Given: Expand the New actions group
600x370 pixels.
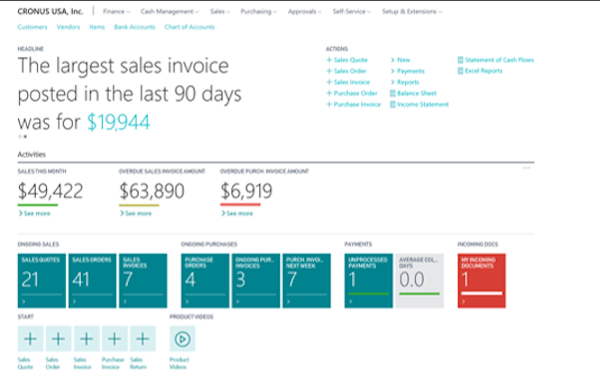Looking at the screenshot, I should (x=400, y=60).
